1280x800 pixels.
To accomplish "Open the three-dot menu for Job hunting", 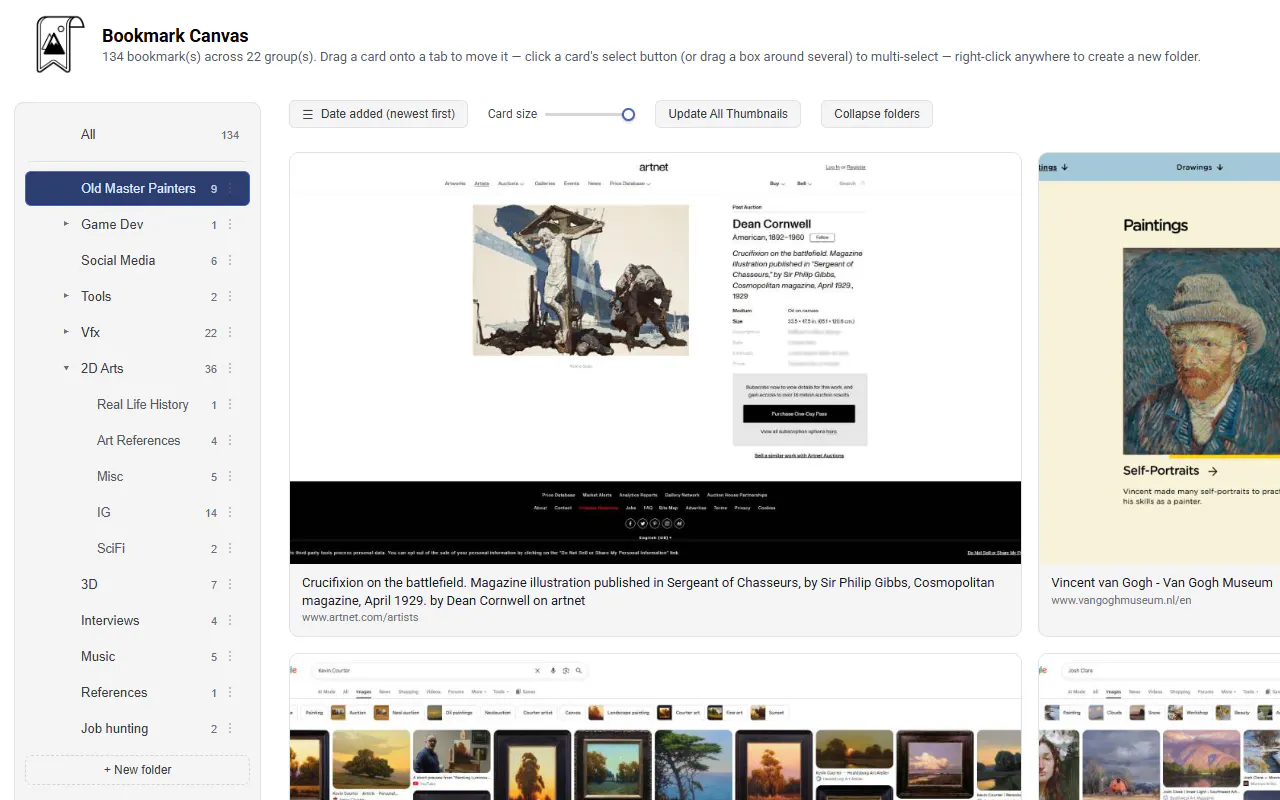I will click(230, 728).
